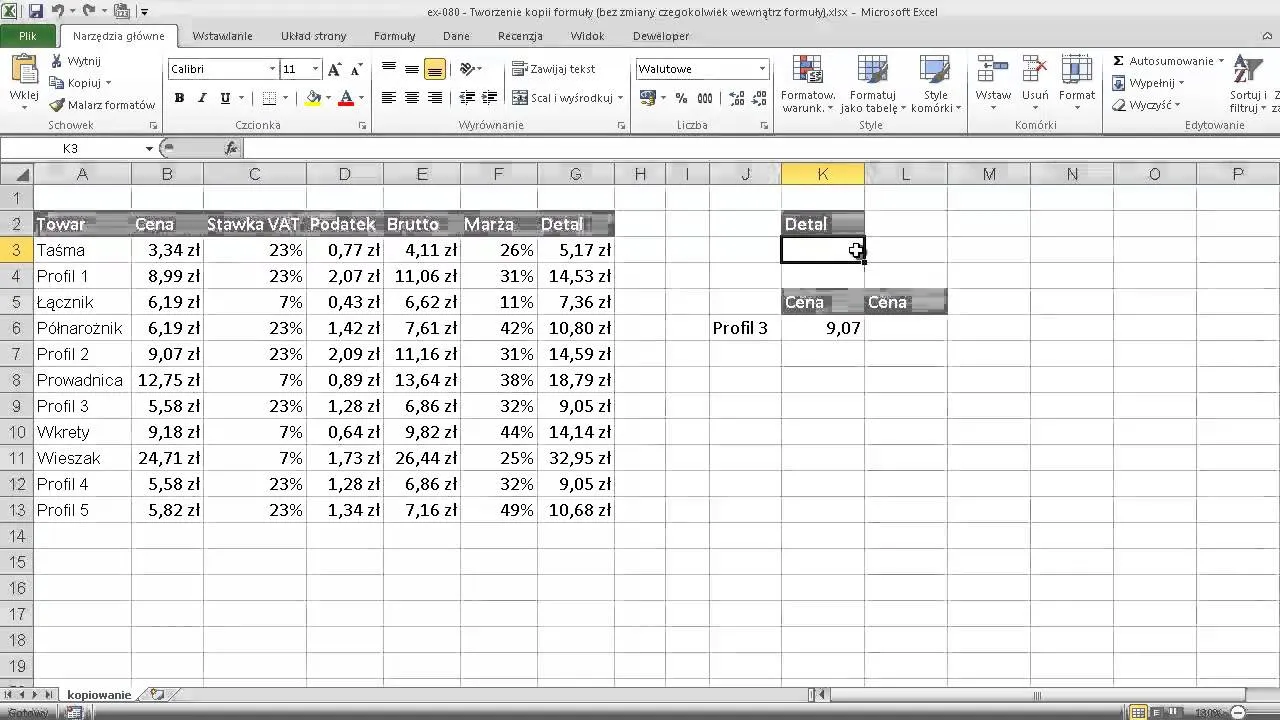The width and height of the screenshot is (1280, 720).
Task: Redo the last undone action
Action: click(88, 12)
